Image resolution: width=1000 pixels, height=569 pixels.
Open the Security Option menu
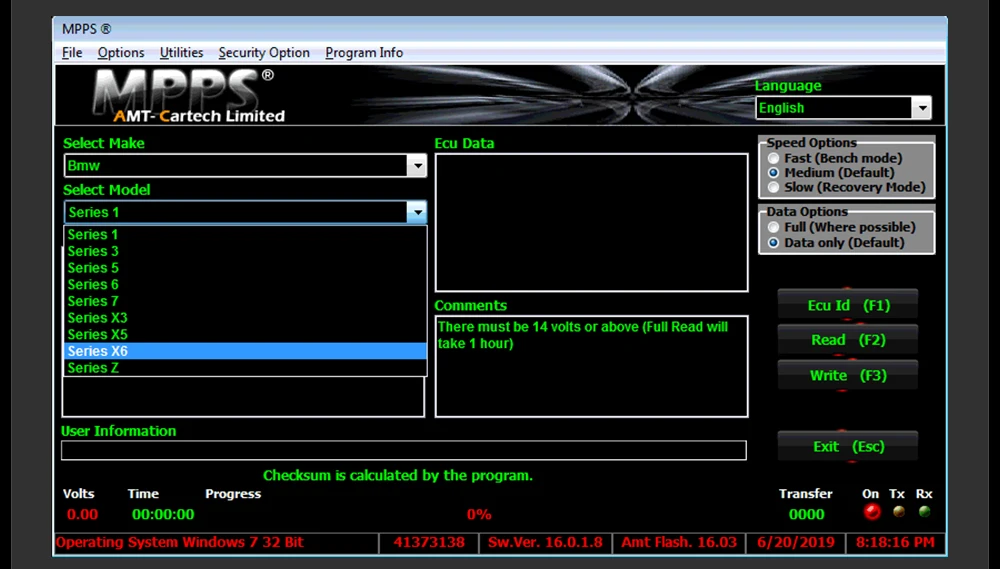264,52
